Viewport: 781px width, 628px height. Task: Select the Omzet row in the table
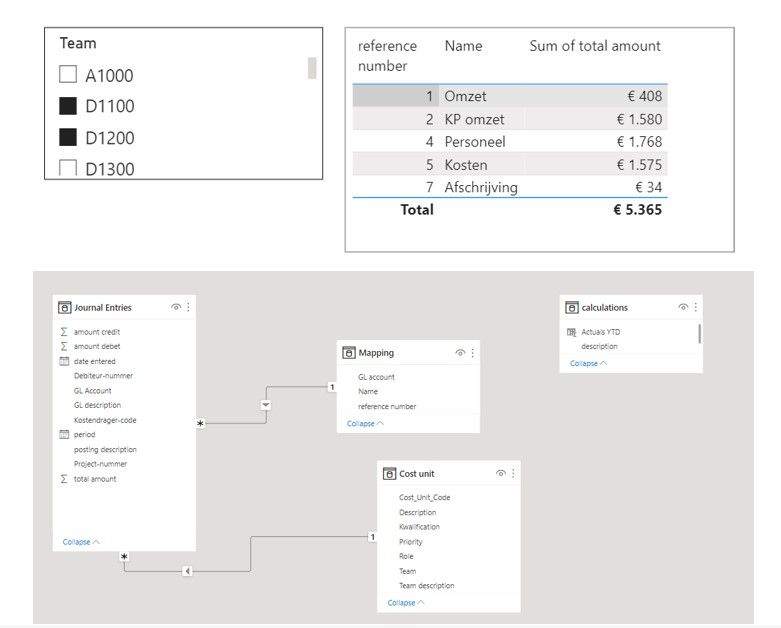510,96
